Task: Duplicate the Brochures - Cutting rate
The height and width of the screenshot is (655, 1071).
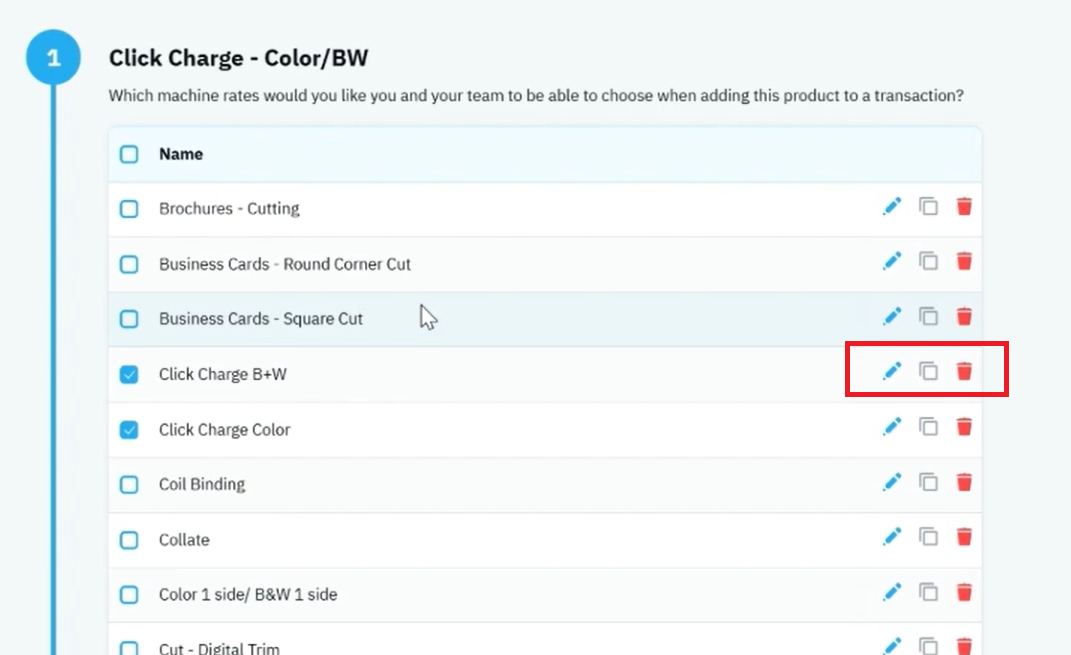Action: coord(928,206)
